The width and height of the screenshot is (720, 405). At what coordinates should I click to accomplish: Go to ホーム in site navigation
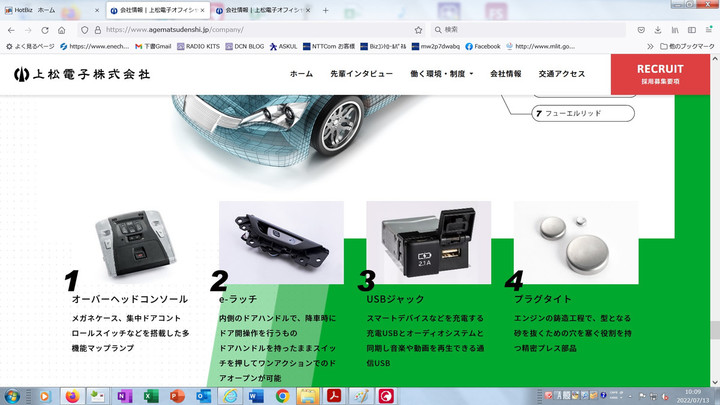pyautogui.click(x=301, y=74)
